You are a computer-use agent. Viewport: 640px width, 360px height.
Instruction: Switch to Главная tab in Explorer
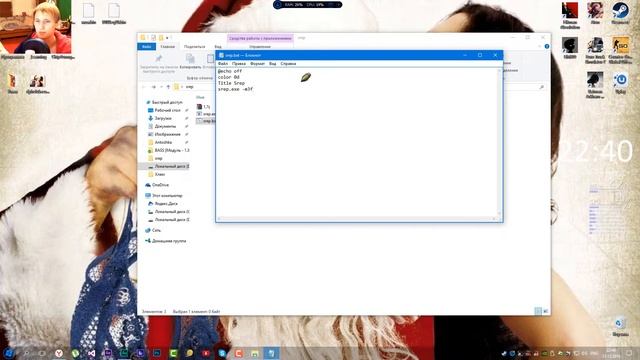tap(167, 47)
